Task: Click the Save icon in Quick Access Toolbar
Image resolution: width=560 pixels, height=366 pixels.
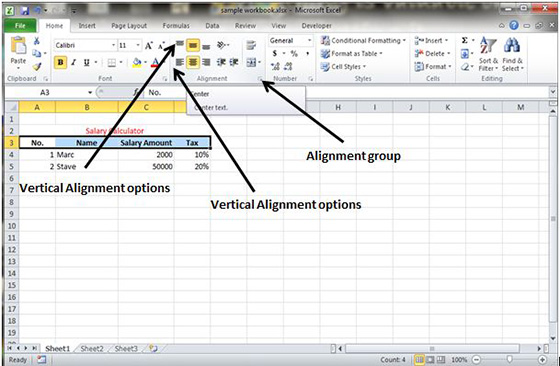Action: coord(25,11)
